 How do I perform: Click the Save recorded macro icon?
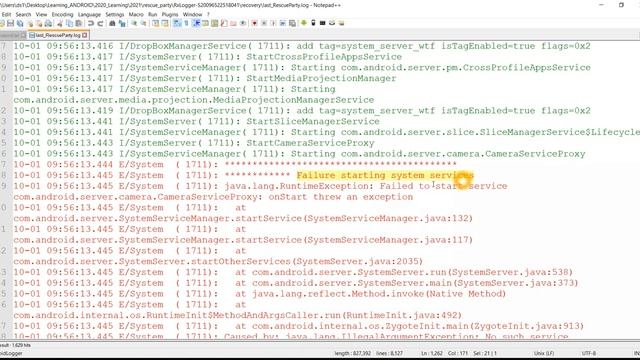pyautogui.click(x=292, y=23)
